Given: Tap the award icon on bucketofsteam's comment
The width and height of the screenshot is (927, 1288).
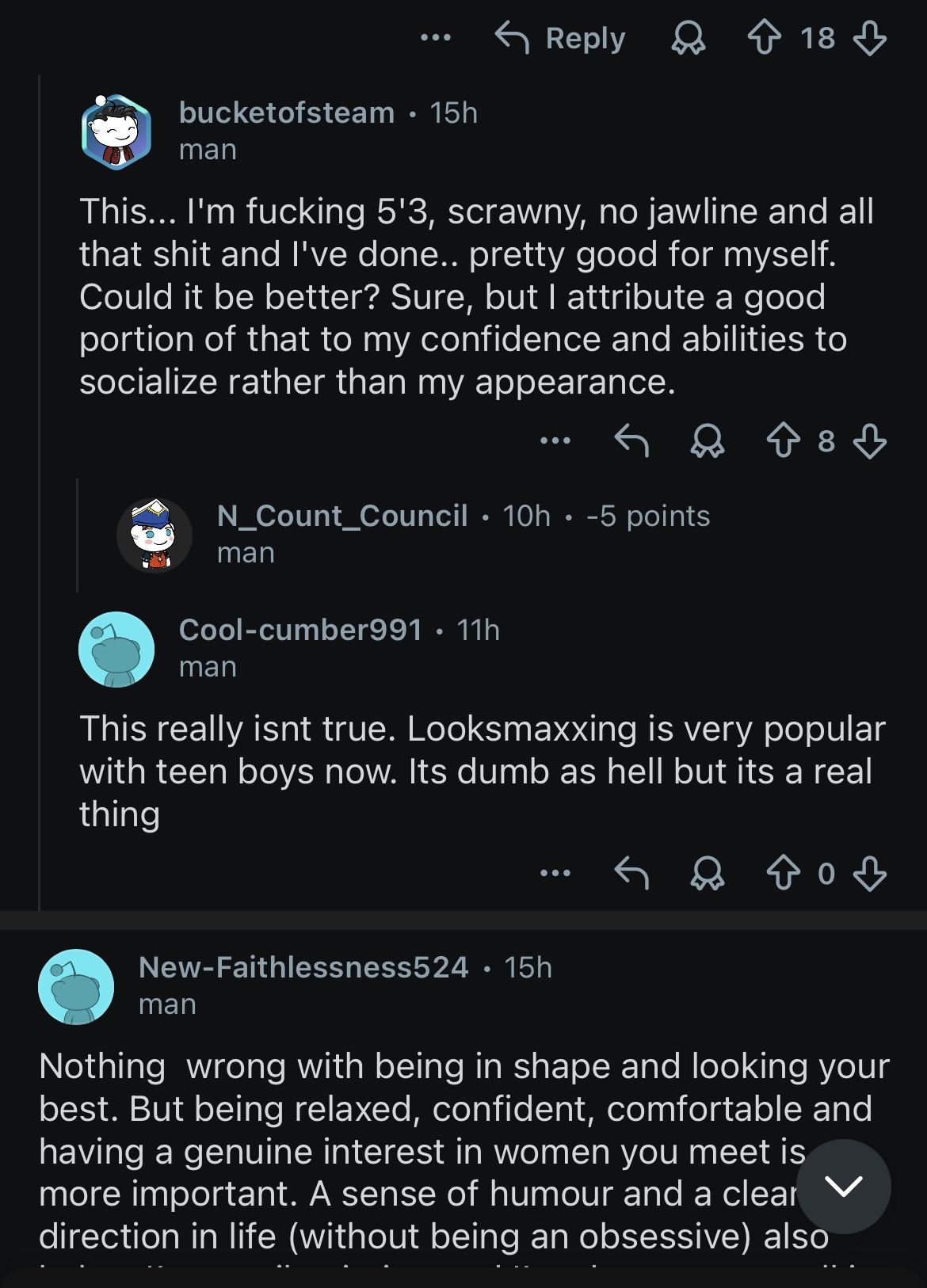Looking at the screenshot, I should click(707, 441).
